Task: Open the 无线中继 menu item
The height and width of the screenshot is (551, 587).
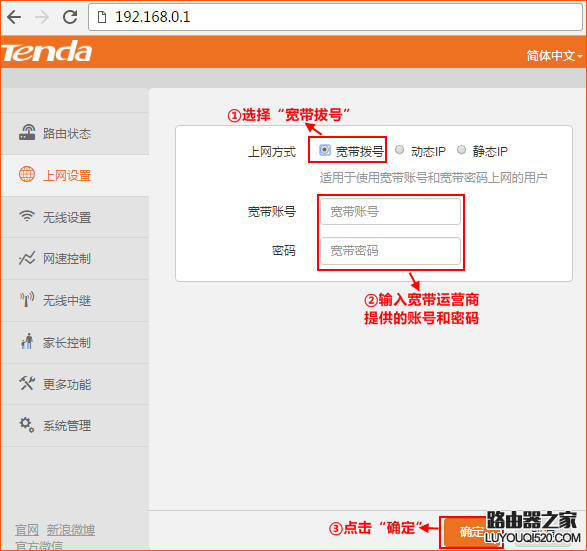Action: click(x=75, y=301)
